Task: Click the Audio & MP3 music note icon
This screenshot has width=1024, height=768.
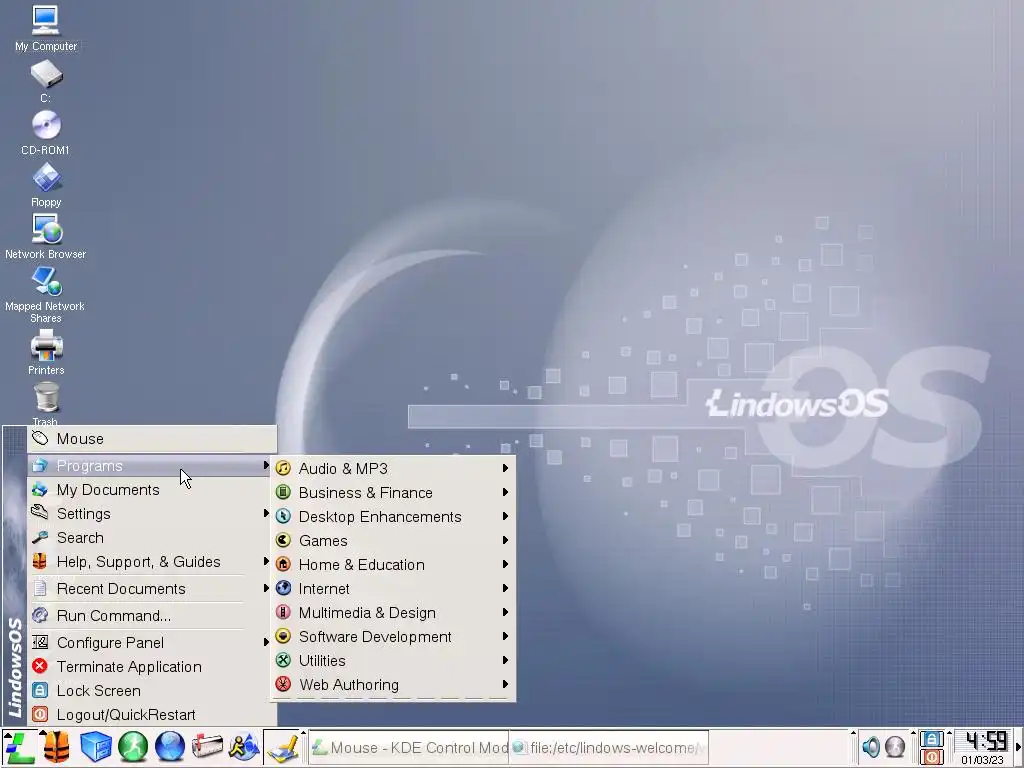Action: pos(283,468)
